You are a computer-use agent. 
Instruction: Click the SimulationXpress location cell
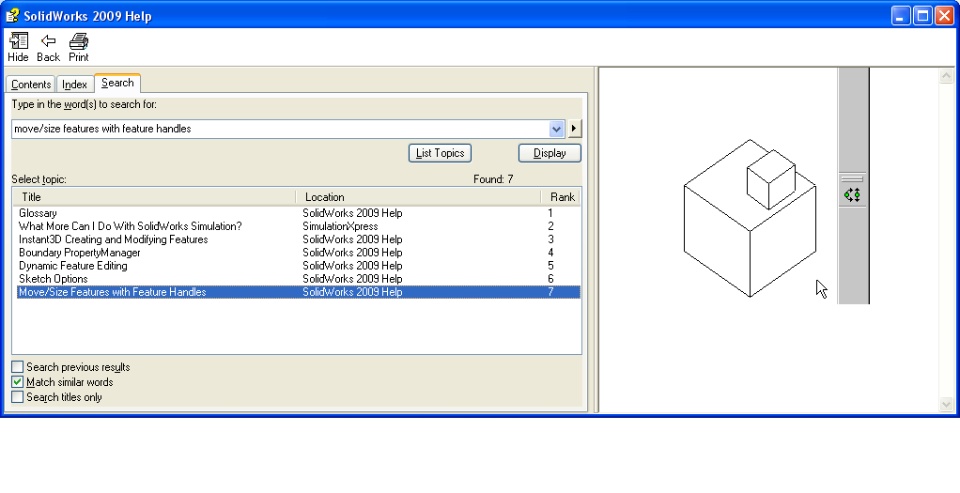(x=340, y=226)
